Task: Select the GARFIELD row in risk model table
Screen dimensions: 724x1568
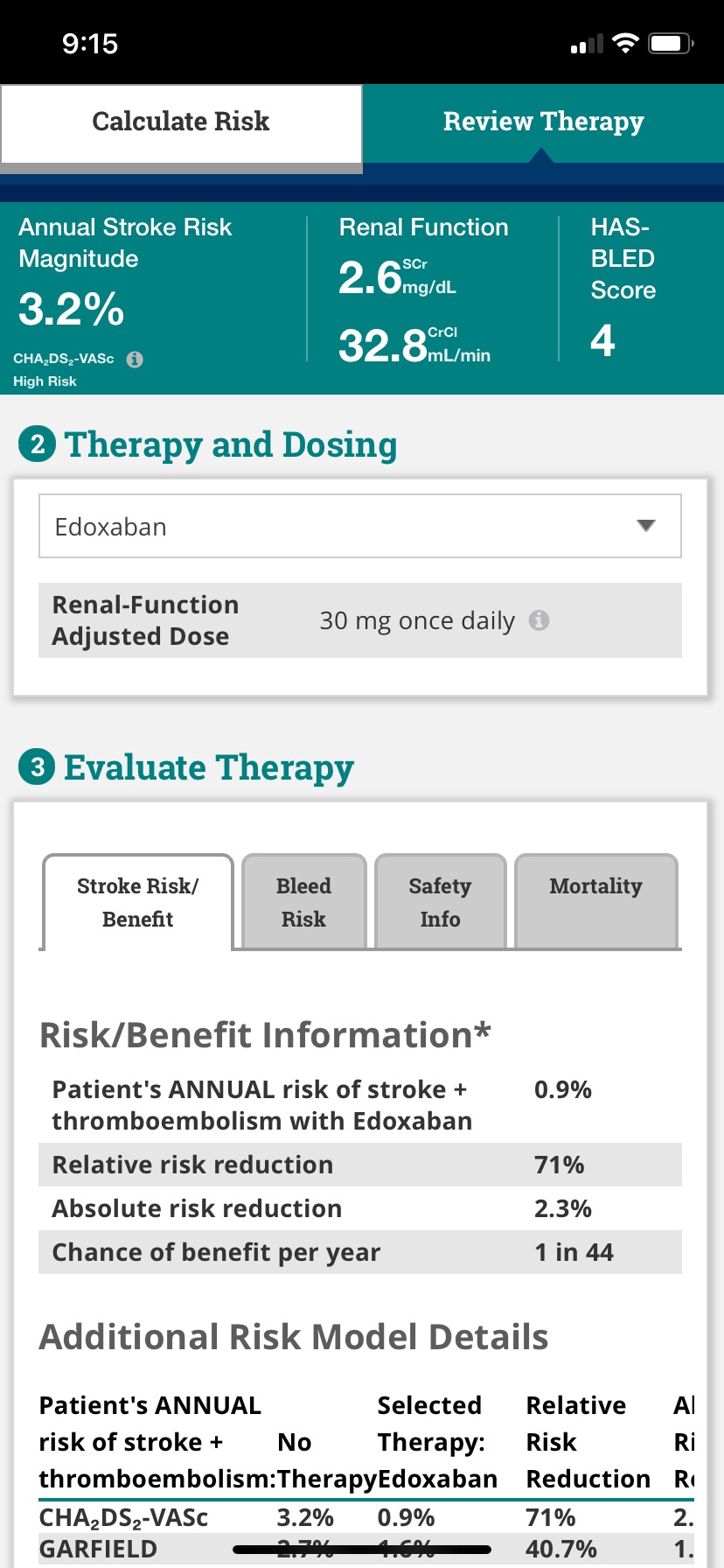Action: (98, 1549)
